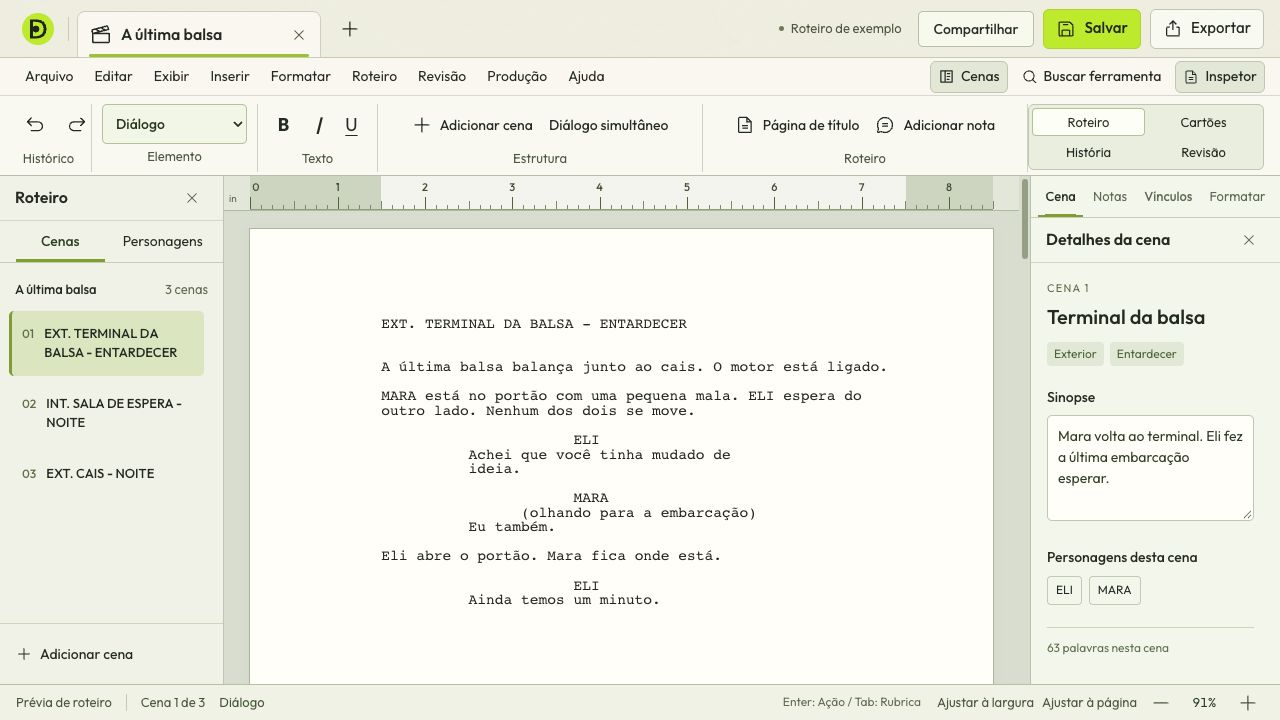Click Adicionar nota in the toolbar
The height and width of the screenshot is (720, 1280).
coord(936,125)
